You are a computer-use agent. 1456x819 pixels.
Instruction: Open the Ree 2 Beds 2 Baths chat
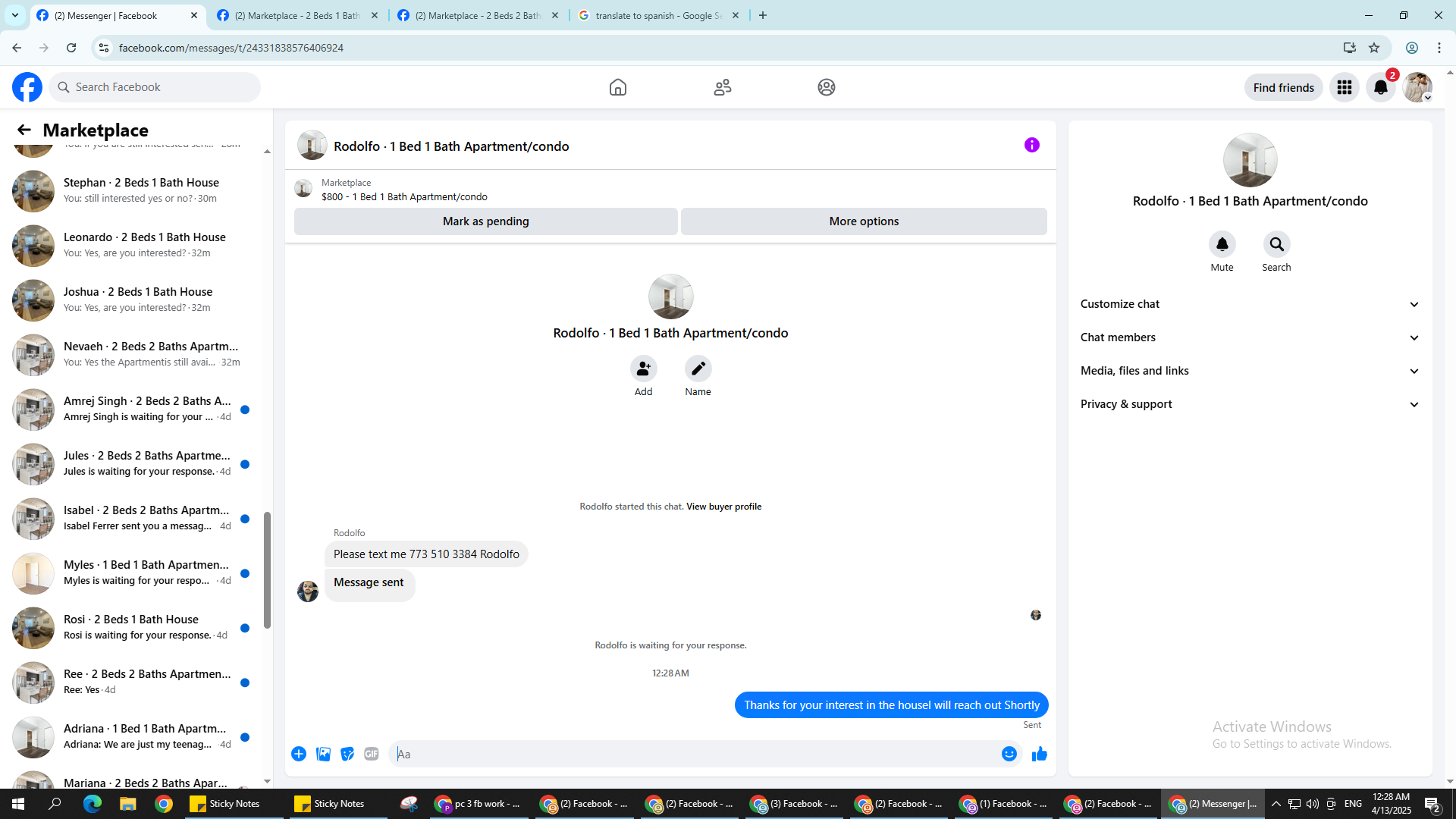tap(133, 682)
